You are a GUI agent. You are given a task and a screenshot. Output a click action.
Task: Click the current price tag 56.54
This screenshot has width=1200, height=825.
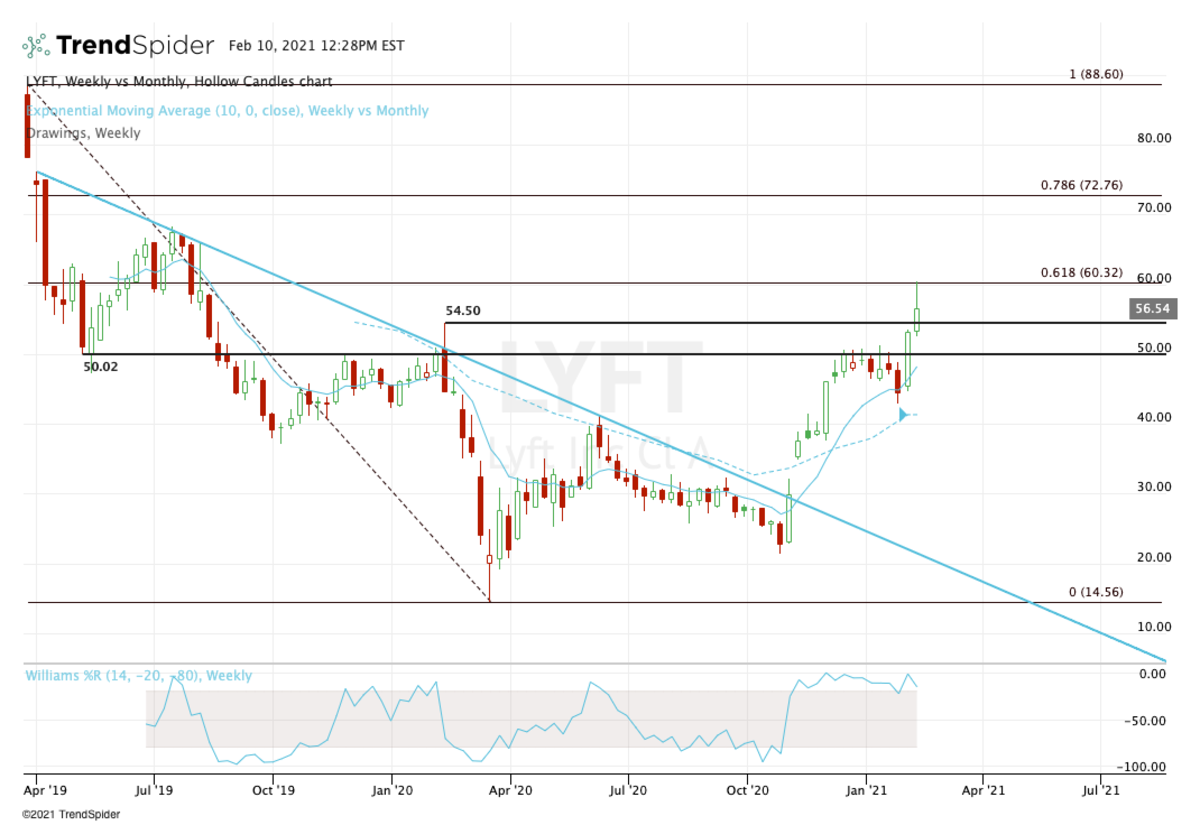pyautogui.click(x=1152, y=310)
